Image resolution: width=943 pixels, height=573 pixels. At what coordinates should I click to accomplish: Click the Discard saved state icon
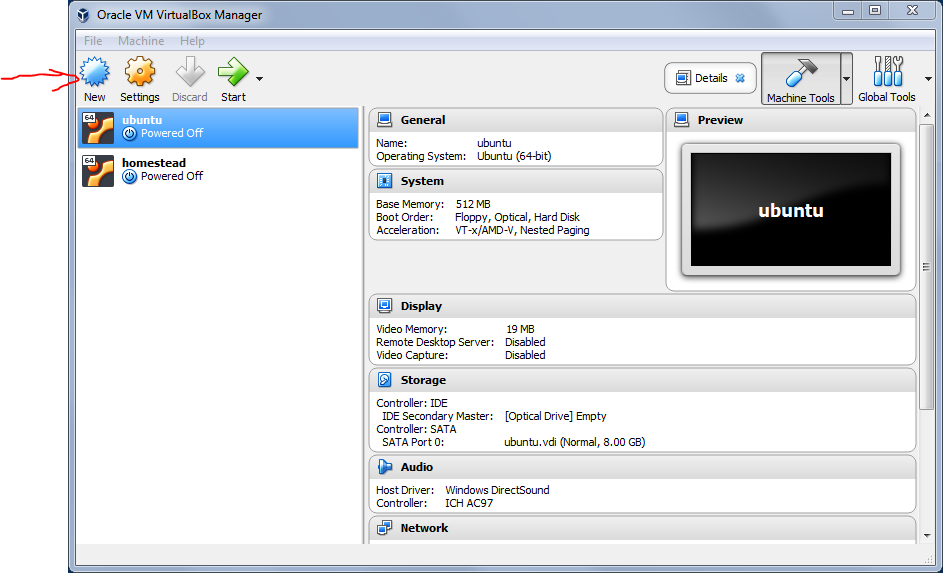click(x=190, y=72)
